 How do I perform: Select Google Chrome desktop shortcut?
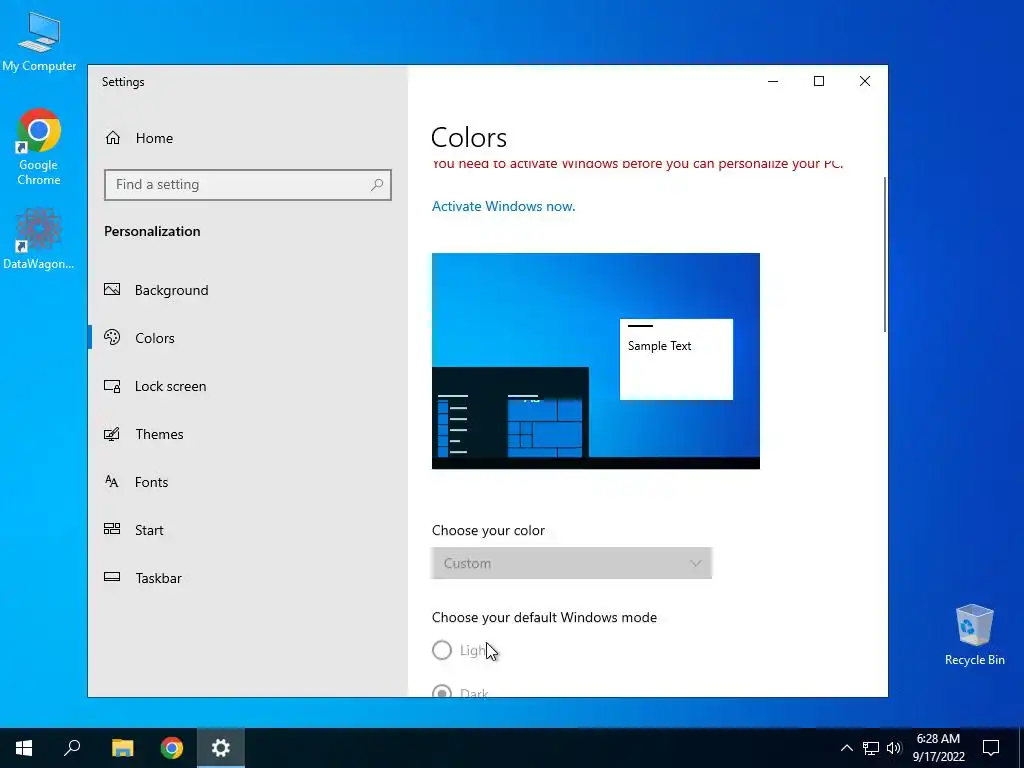[39, 146]
